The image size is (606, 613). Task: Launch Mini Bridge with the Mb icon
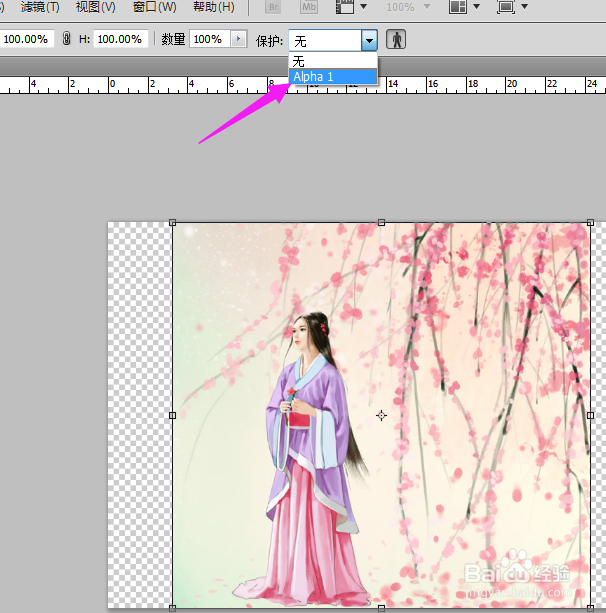pyautogui.click(x=309, y=7)
